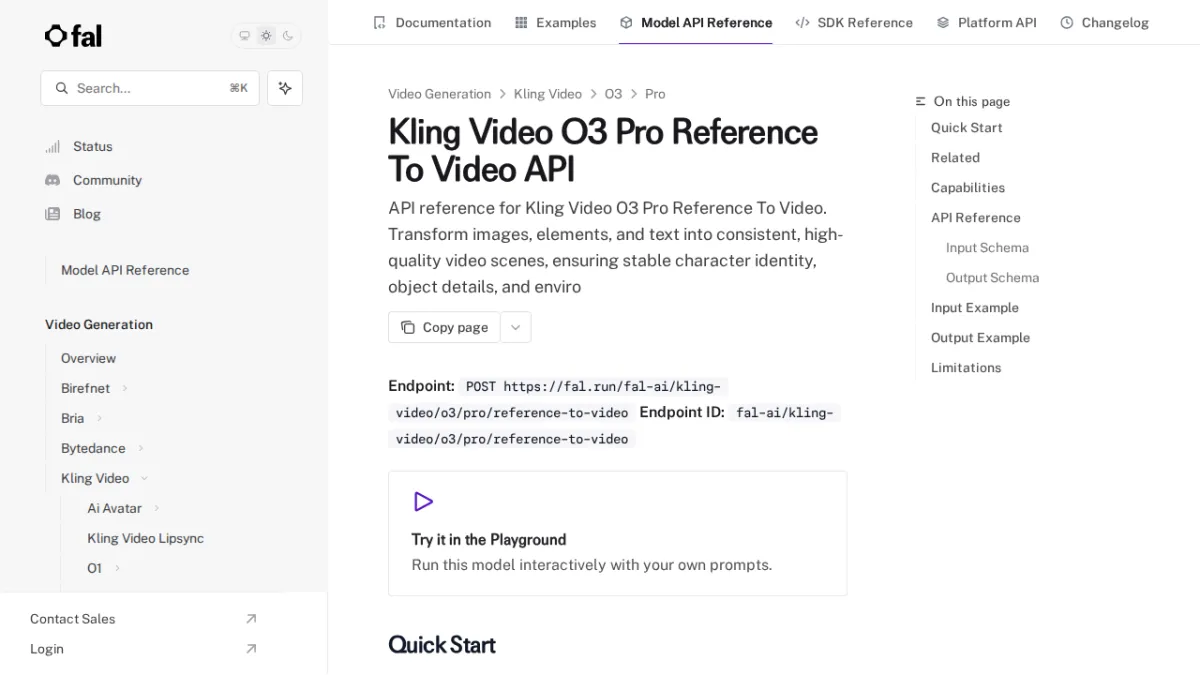Open the Copy page dropdown arrow
Screen dimensions: 1200x675
(x=516, y=327)
